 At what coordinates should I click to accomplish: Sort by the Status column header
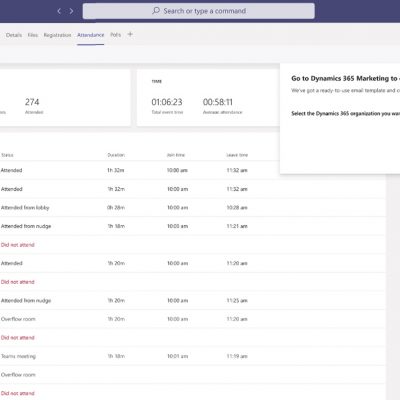pyautogui.click(x=7, y=155)
